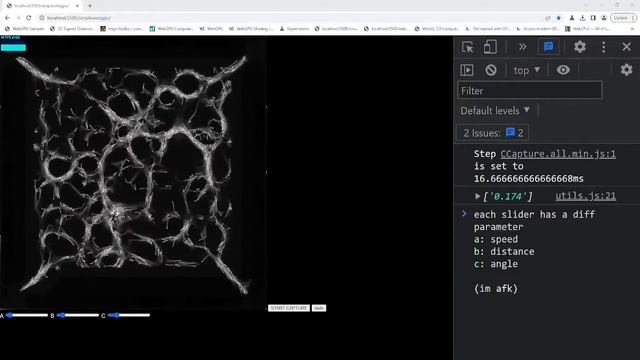The width and height of the screenshot is (640, 360).
Task: Click the bookmark star icon in address bar
Action: point(559,18)
